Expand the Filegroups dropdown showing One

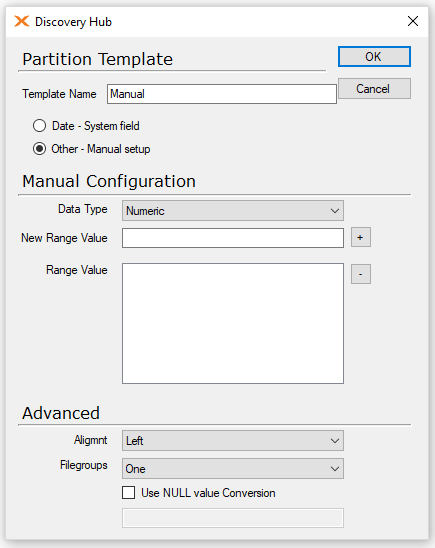[233, 468]
